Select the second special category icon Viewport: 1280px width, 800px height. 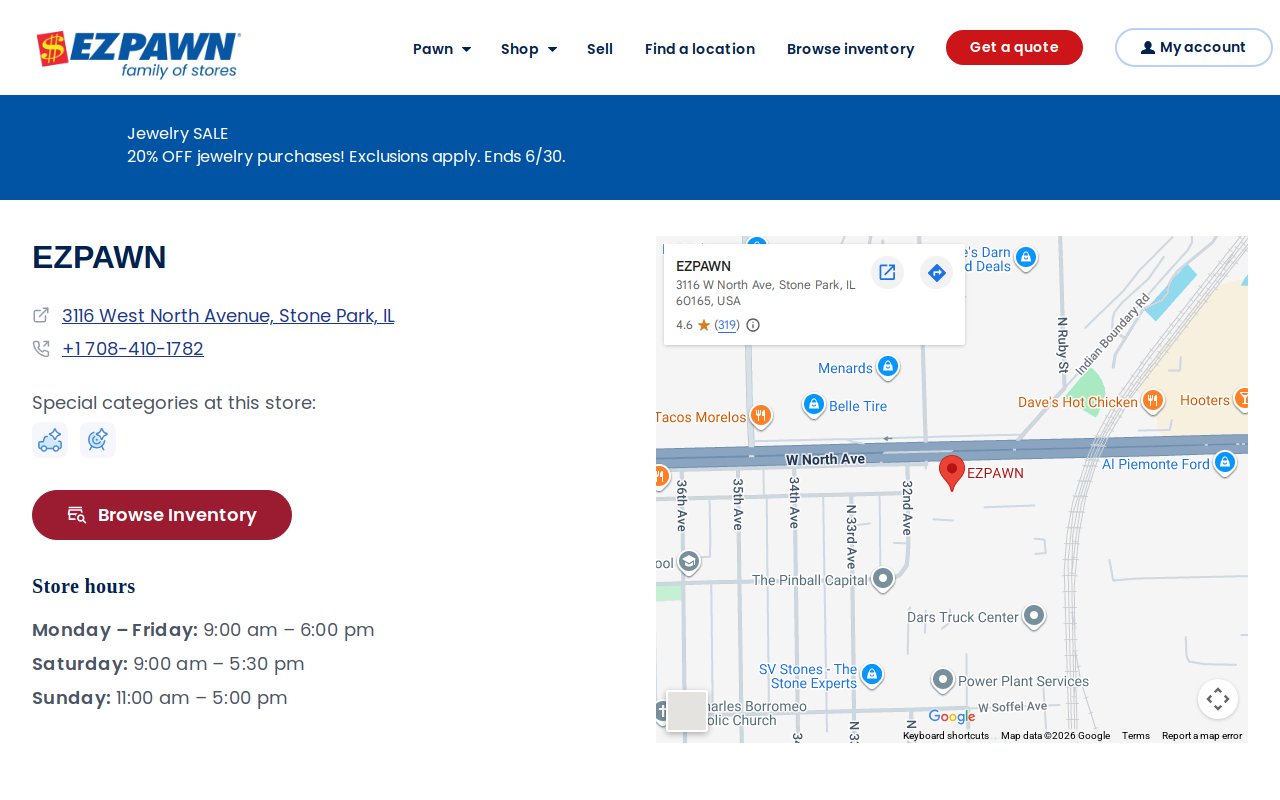coord(98,440)
